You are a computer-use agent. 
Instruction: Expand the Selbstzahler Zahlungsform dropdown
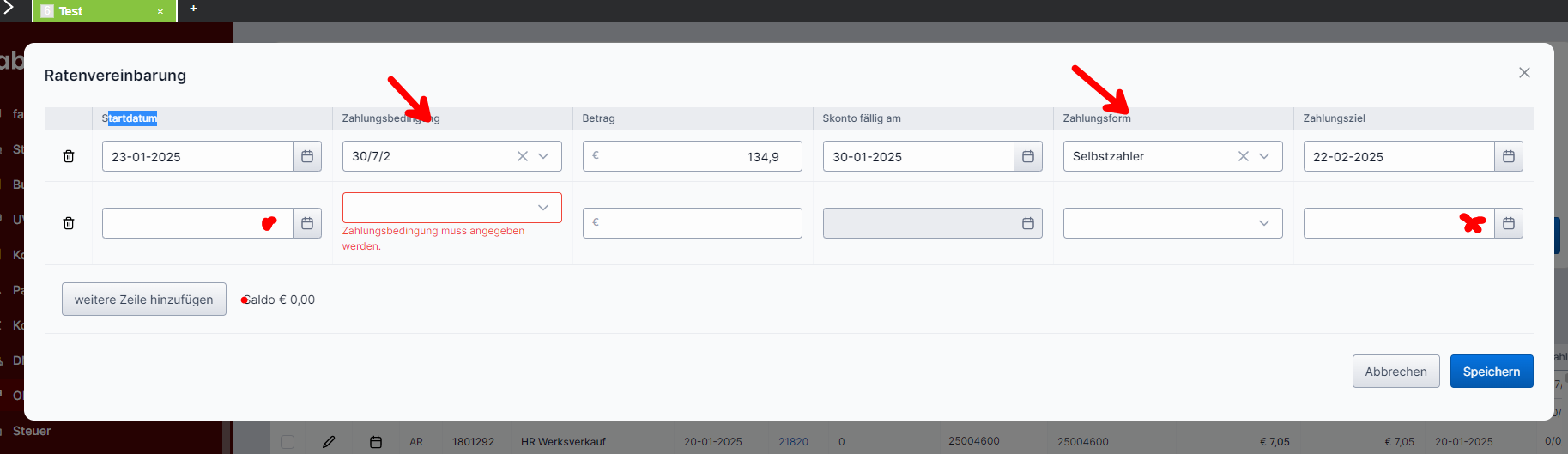click(1264, 156)
